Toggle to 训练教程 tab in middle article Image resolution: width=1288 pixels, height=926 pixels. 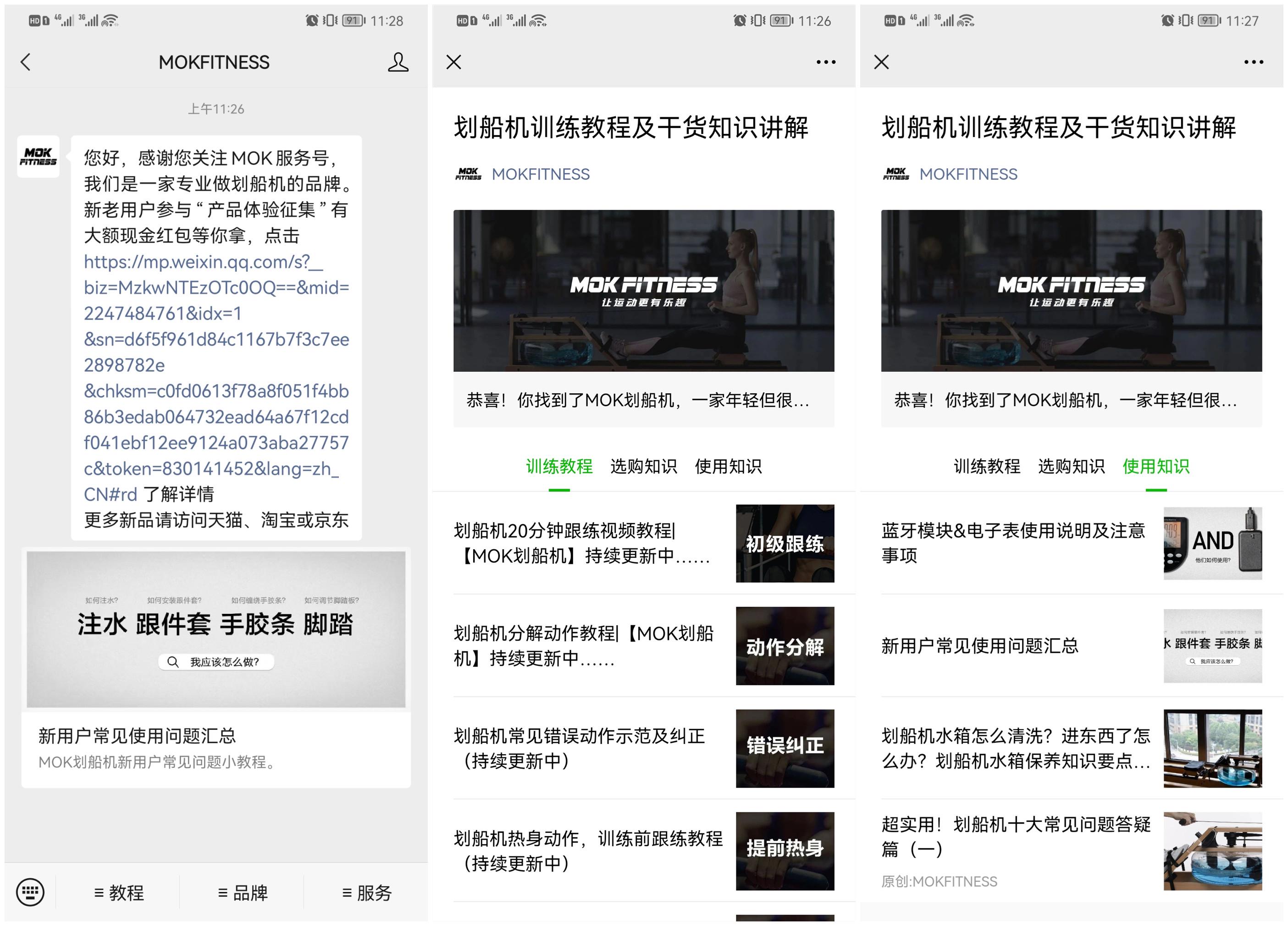point(559,467)
